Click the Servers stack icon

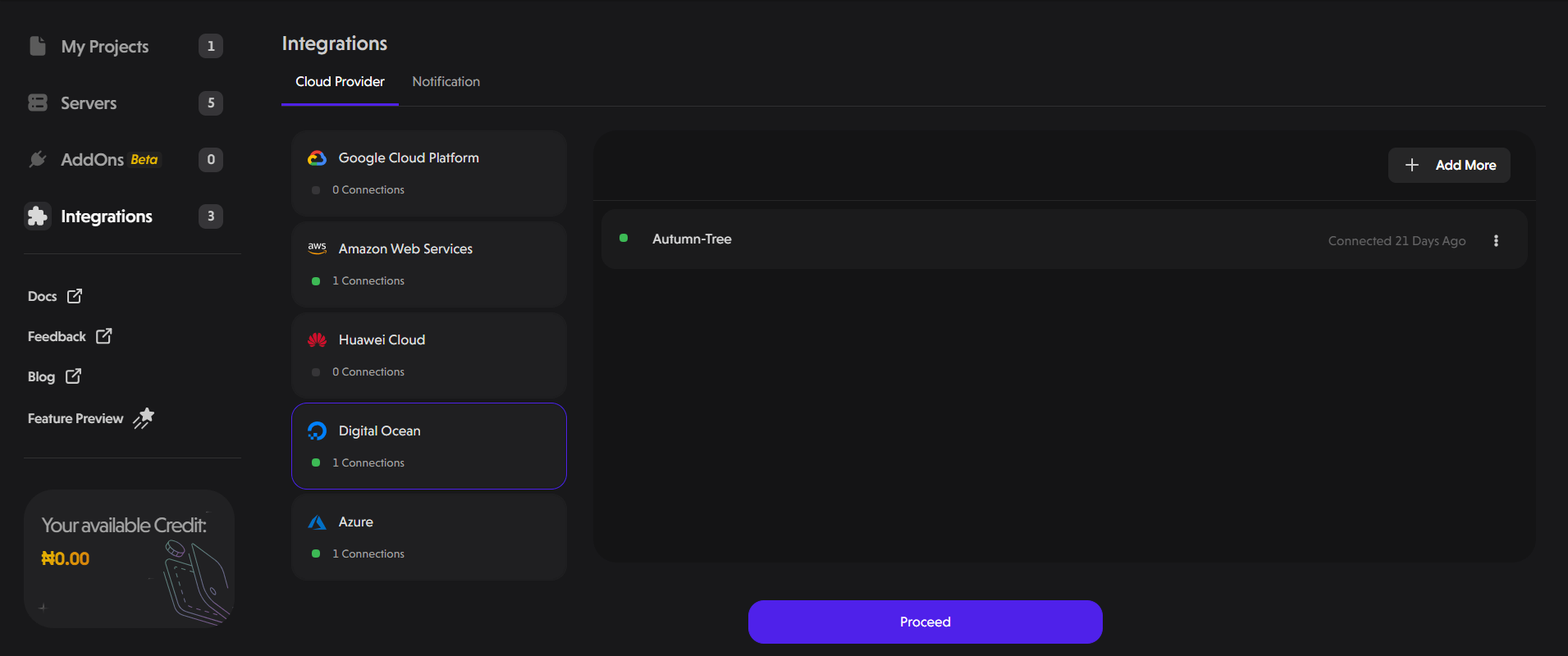[x=38, y=102]
